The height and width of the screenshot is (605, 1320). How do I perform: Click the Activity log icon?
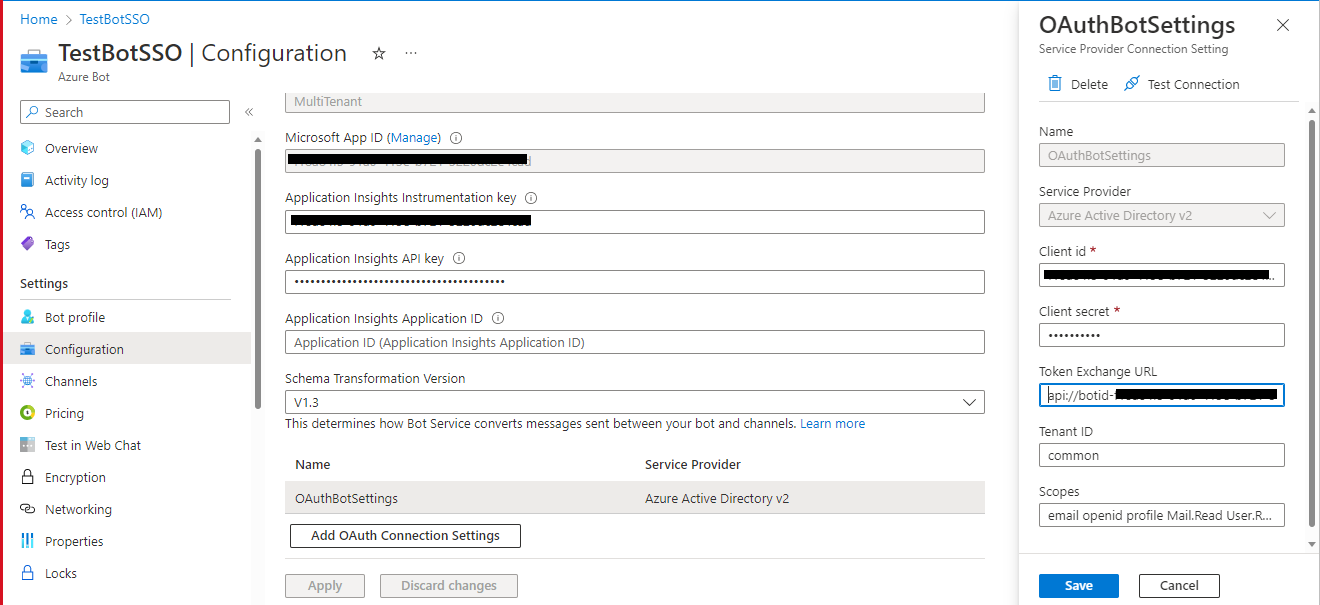tap(28, 180)
